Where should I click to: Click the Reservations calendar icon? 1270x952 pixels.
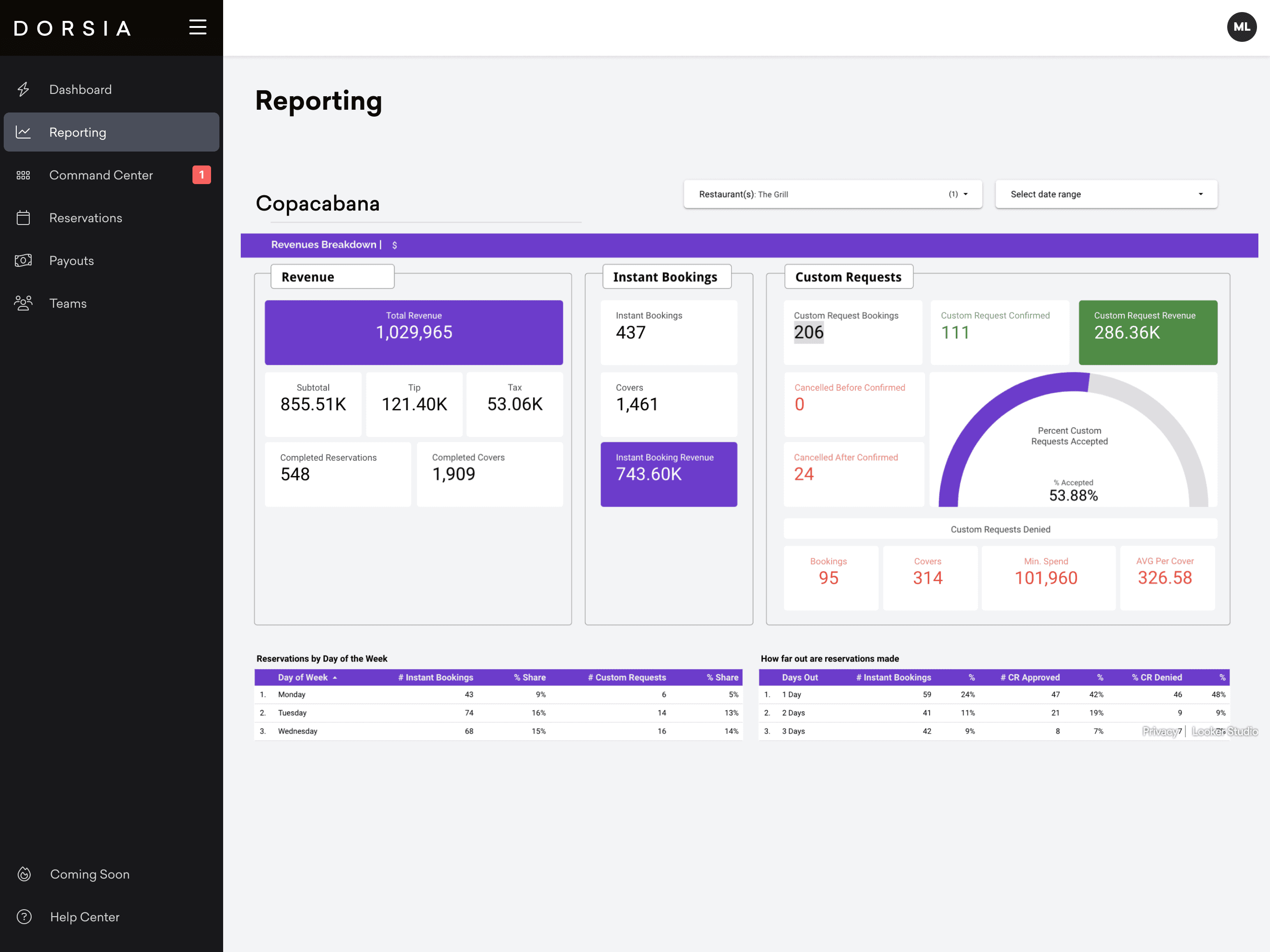[x=23, y=218]
